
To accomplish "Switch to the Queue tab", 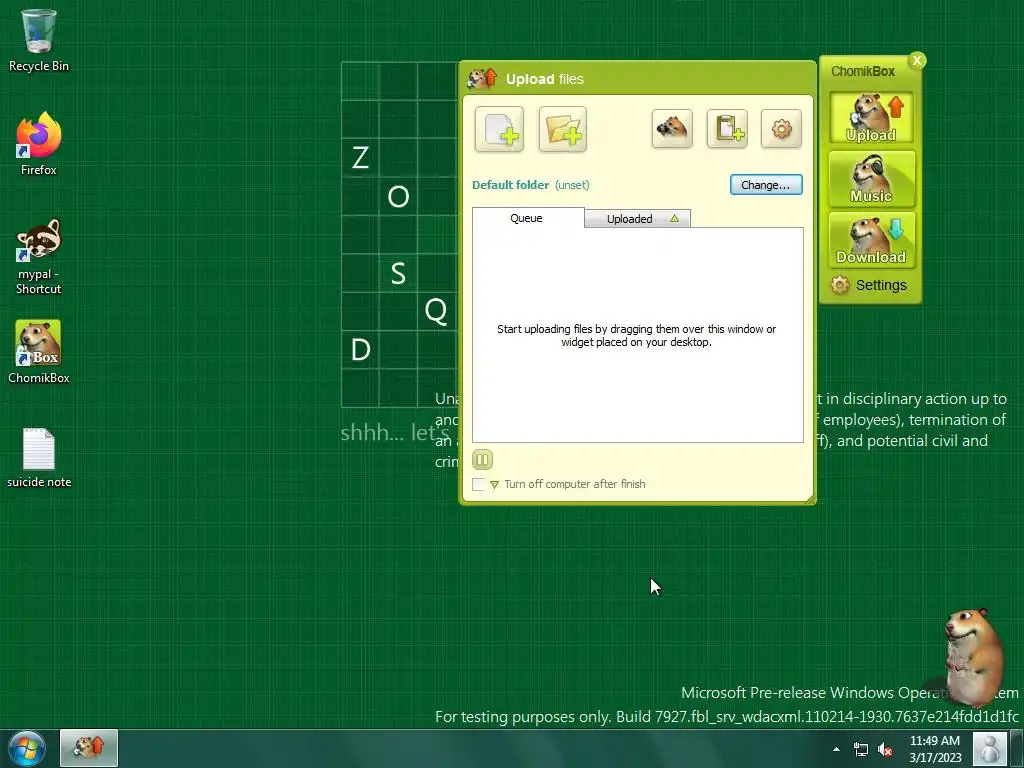I will (526, 218).
